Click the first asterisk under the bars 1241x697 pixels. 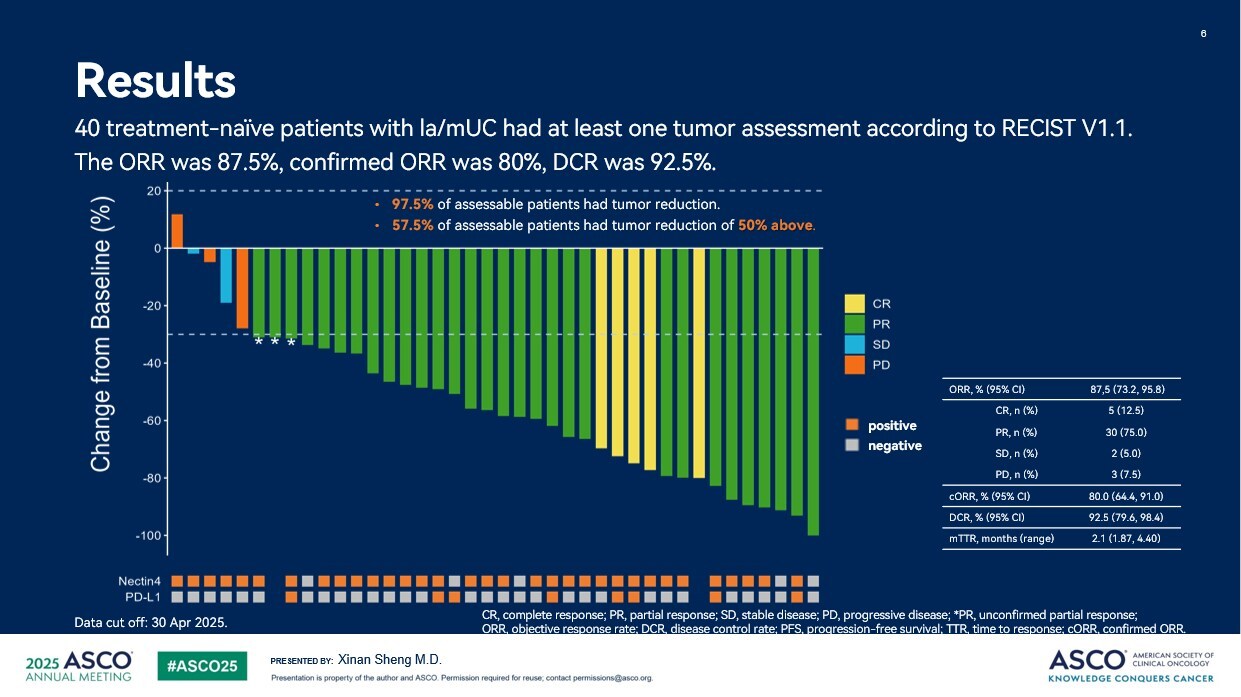pos(258,343)
